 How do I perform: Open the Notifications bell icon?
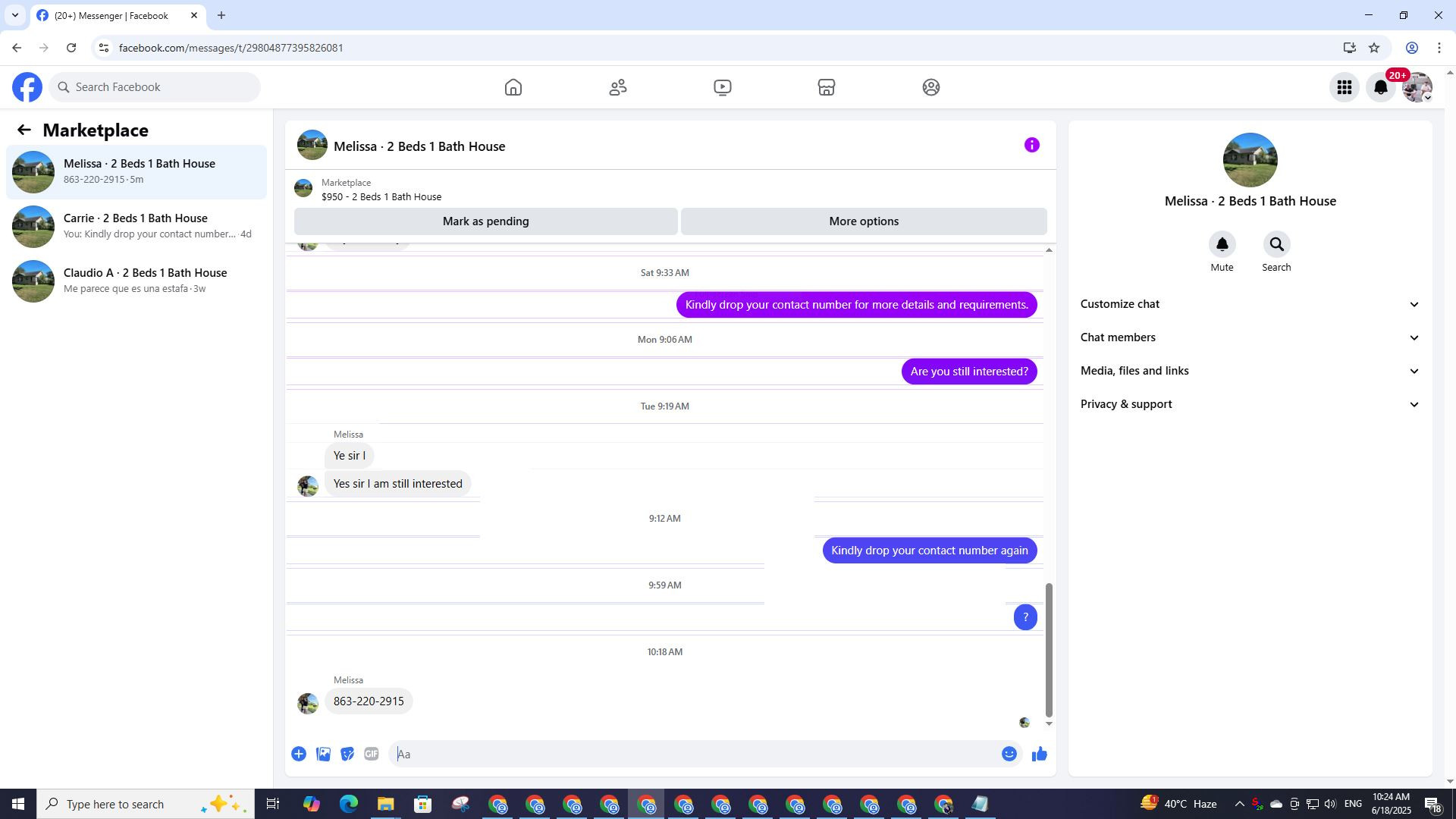click(x=1381, y=87)
